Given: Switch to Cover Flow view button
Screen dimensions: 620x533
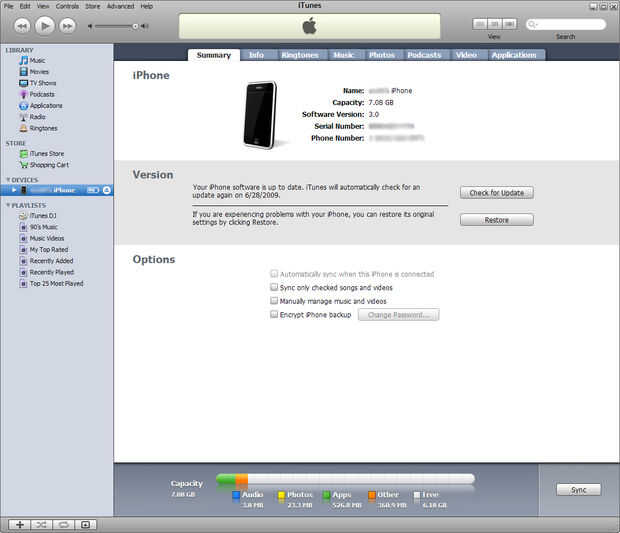Looking at the screenshot, I should click(x=509, y=25).
